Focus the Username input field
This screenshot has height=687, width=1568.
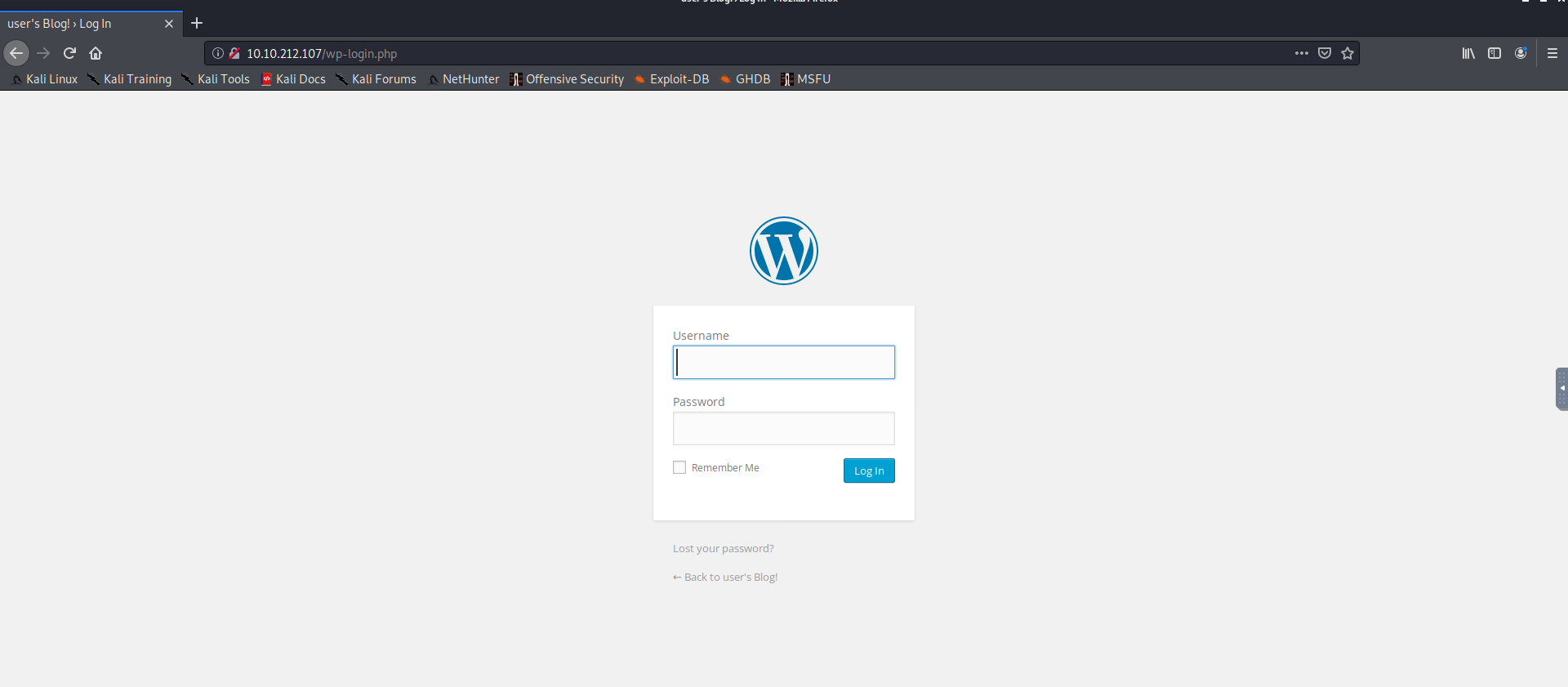click(x=784, y=362)
